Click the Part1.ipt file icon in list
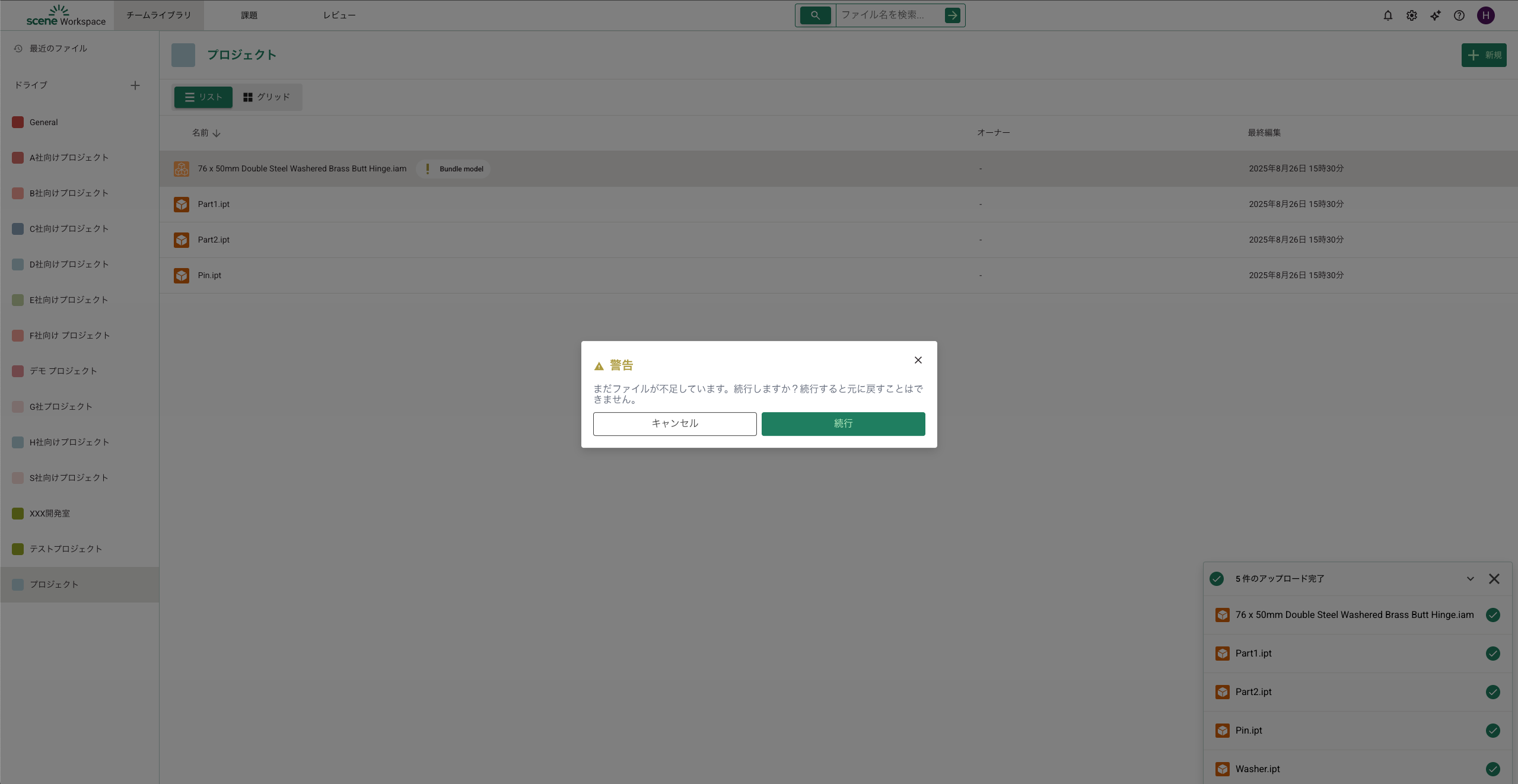The image size is (1518, 784). tap(182, 205)
